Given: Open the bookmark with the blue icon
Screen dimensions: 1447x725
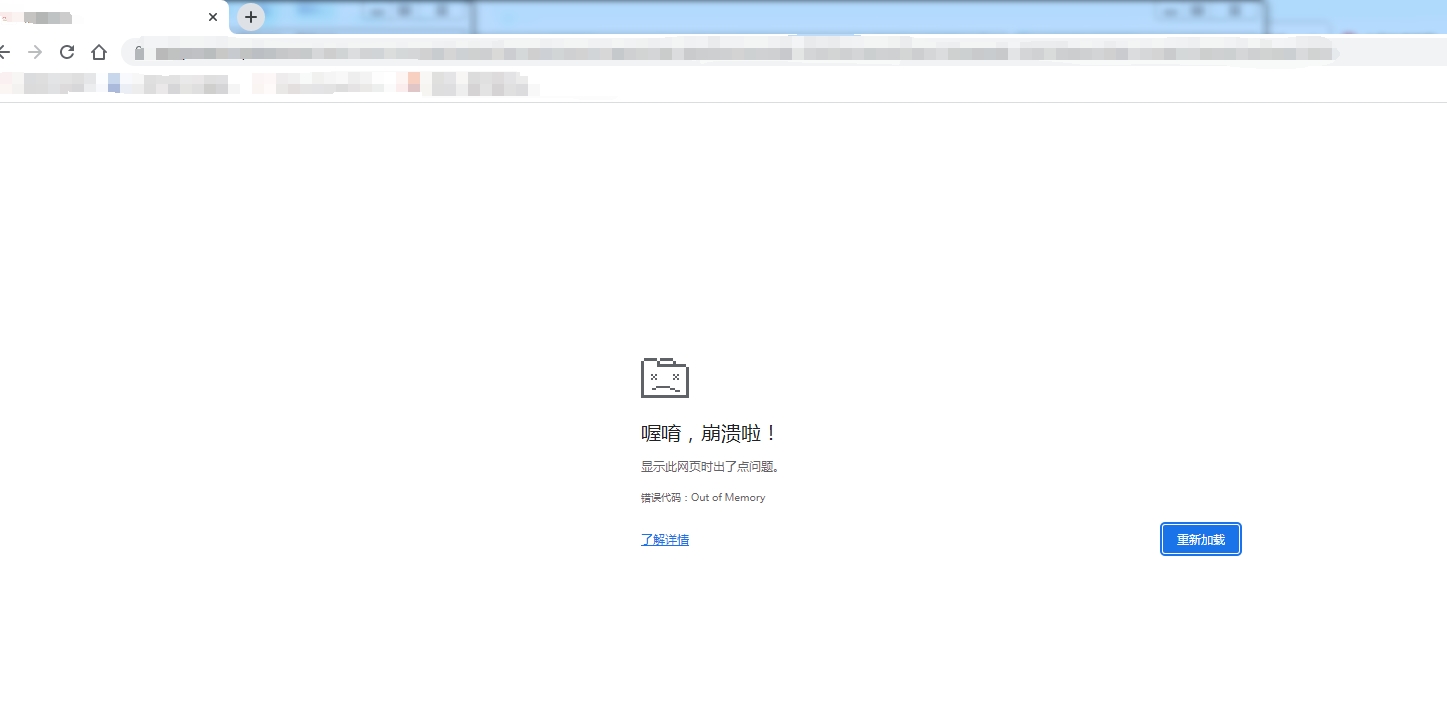Looking at the screenshot, I should click(x=172, y=84).
